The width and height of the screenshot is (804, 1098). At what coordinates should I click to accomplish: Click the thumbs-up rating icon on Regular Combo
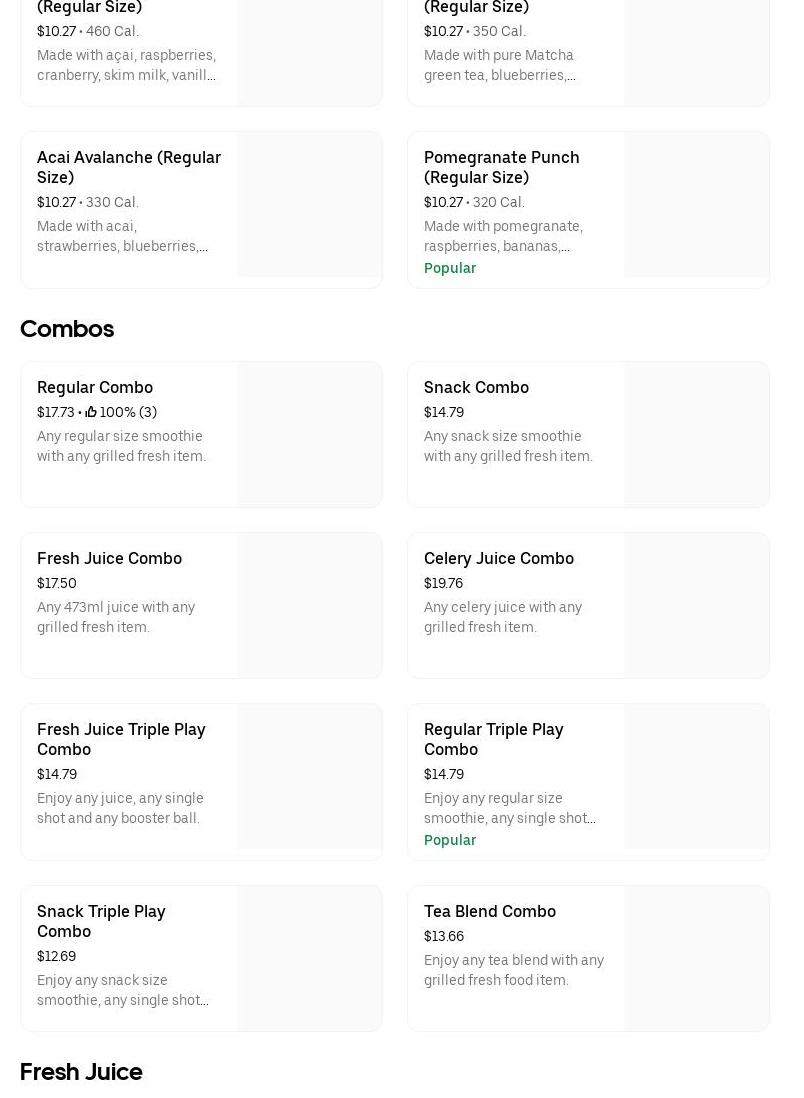91,412
